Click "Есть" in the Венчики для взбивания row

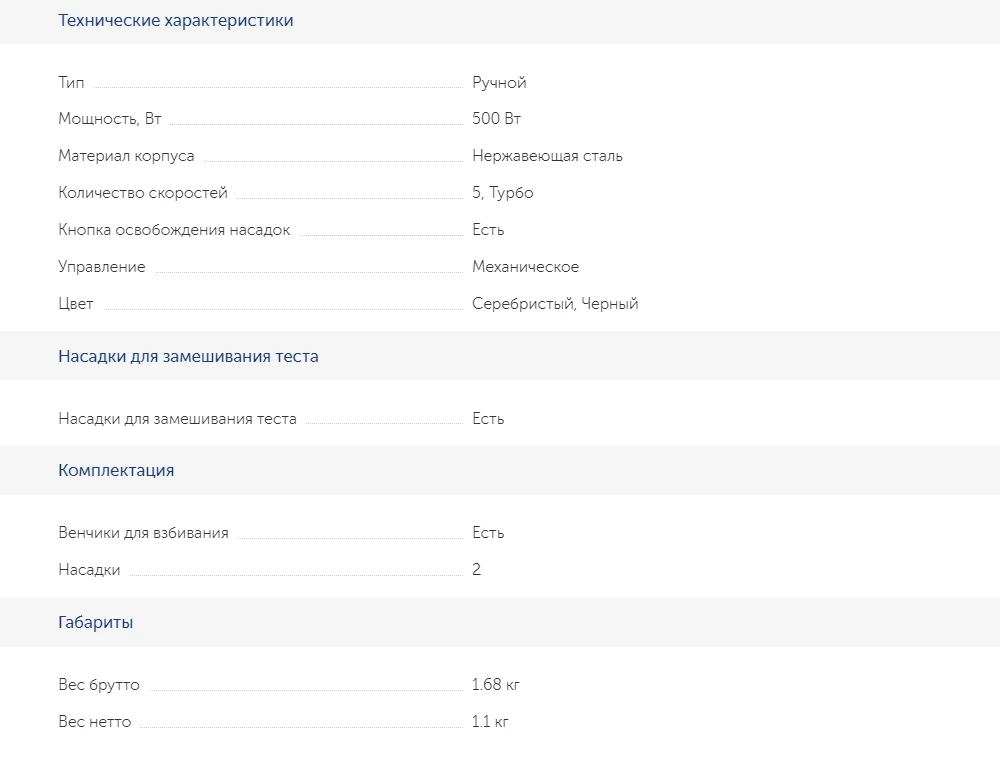tap(488, 533)
